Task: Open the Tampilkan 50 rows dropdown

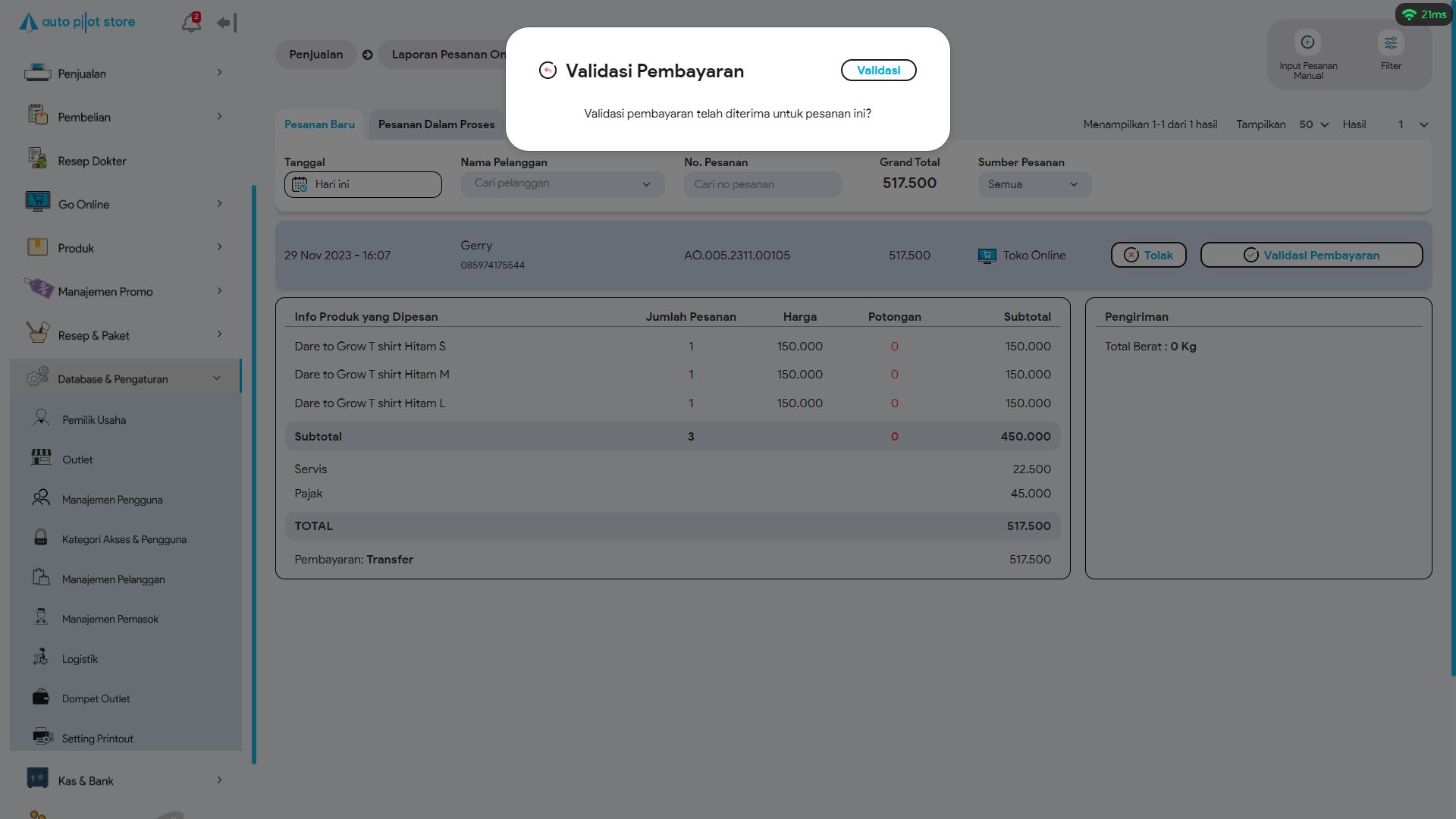Action: point(1313,124)
